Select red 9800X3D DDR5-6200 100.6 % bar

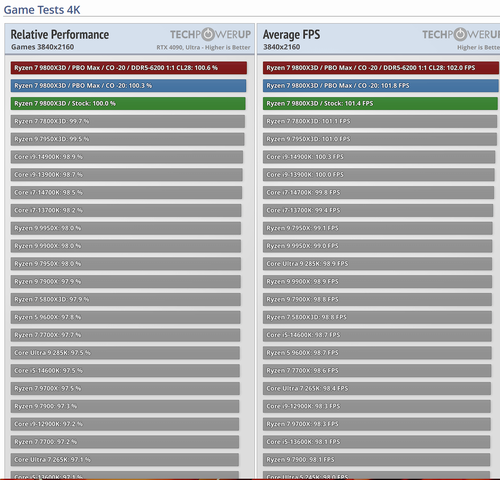129,68
